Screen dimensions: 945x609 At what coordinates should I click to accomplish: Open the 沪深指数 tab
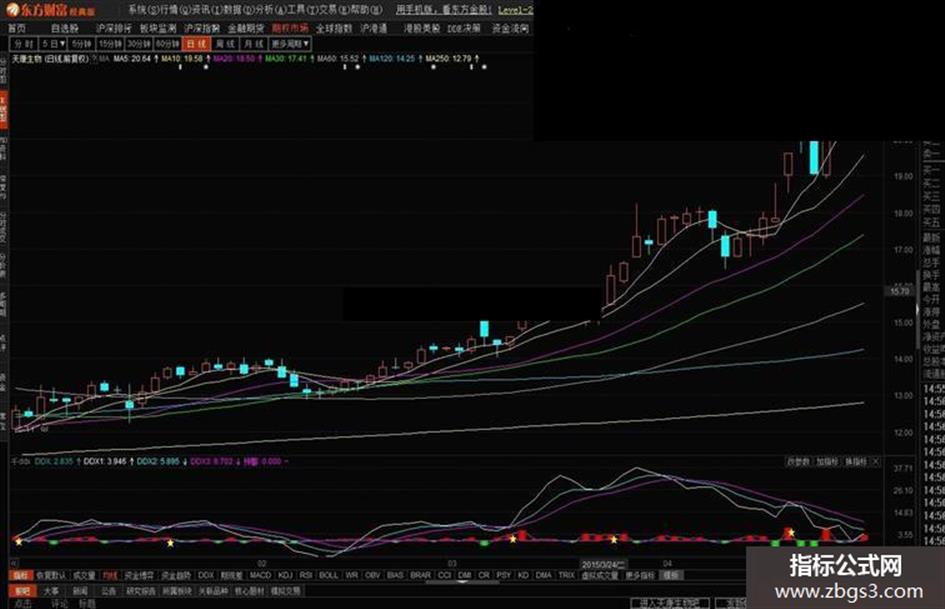click(202, 28)
